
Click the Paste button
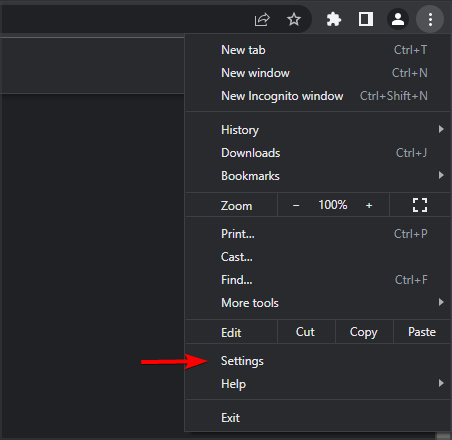[x=422, y=332]
